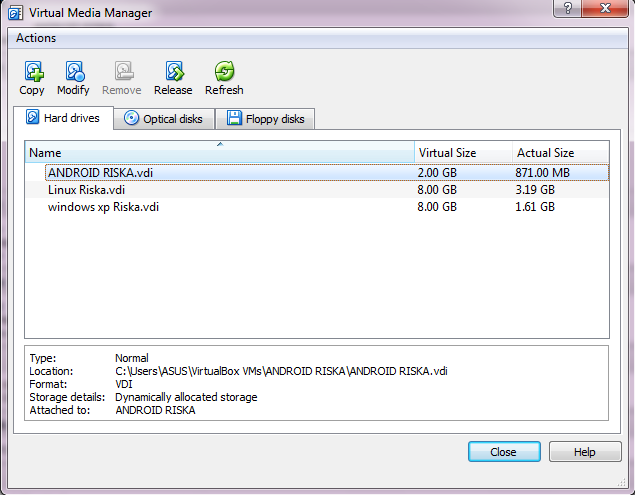
Task: Click 2.00 GB virtual size of ANDROID RISKA
Action: point(437,173)
